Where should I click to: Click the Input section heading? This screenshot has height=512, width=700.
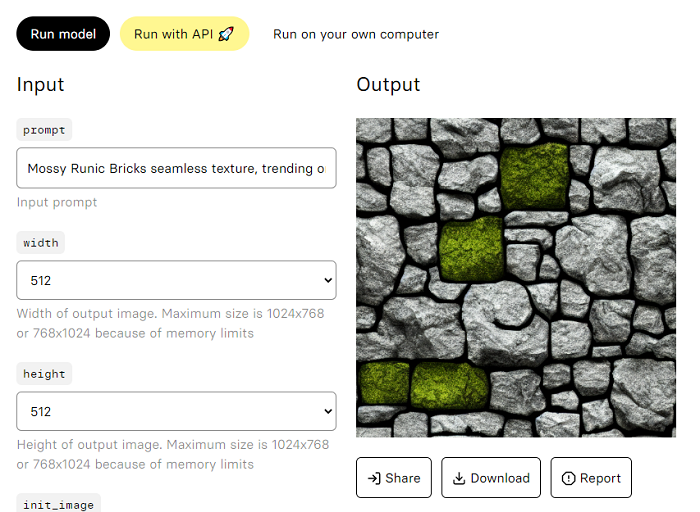(x=40, y=85)
